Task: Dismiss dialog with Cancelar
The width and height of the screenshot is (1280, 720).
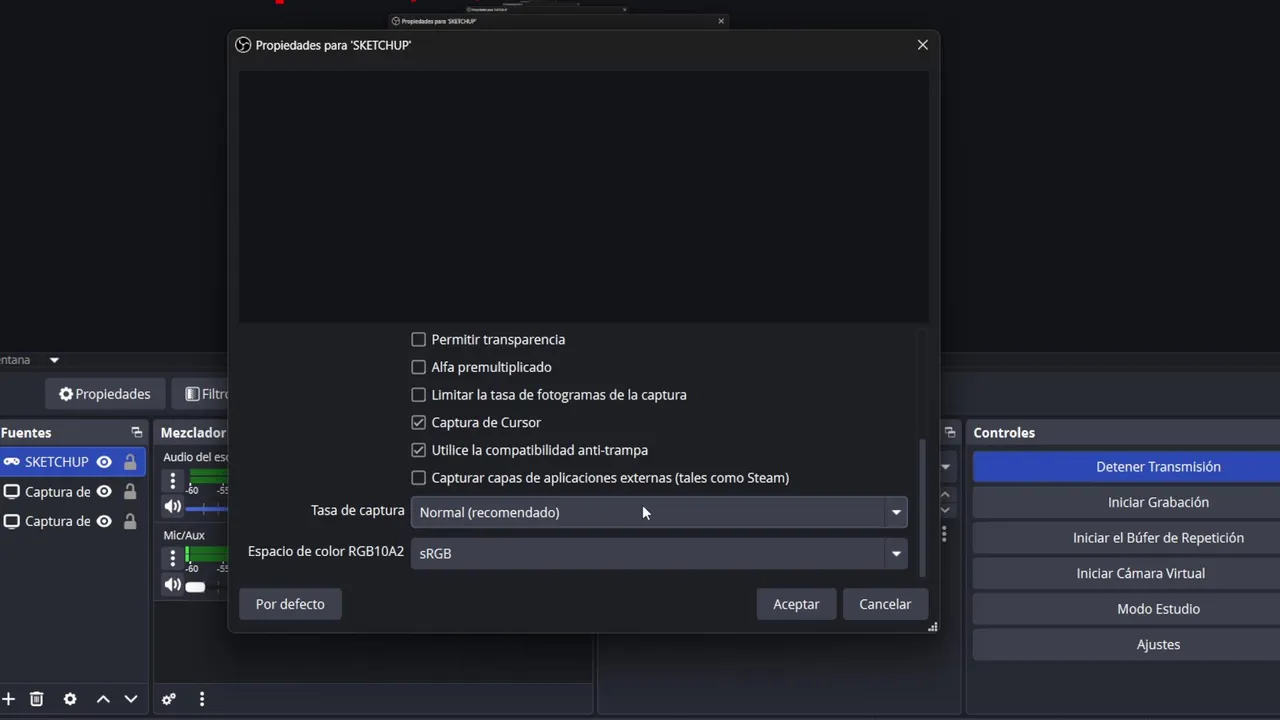Action: [x=885, y=604]
